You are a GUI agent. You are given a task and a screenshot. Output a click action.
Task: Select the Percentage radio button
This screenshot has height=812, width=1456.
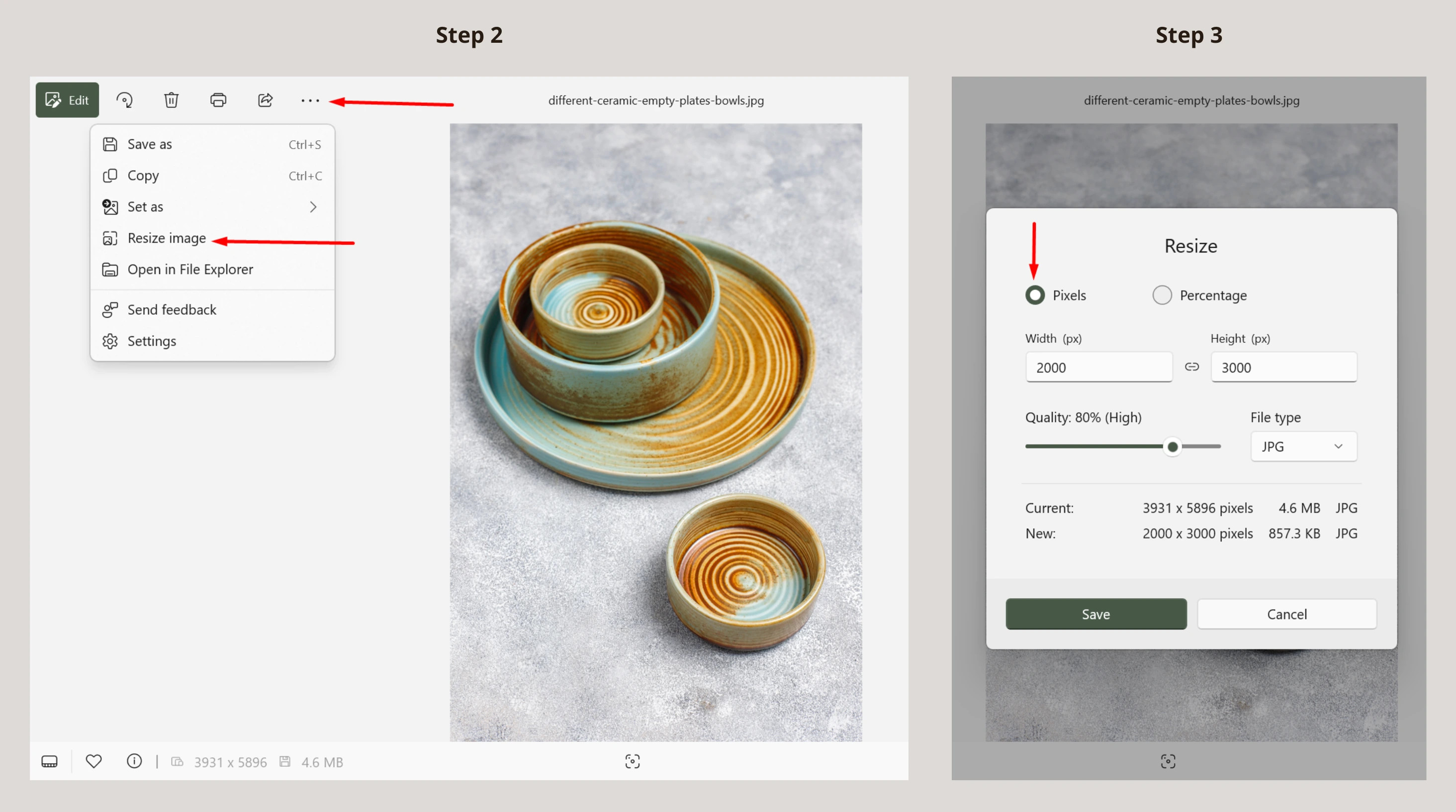(1162, 295)
